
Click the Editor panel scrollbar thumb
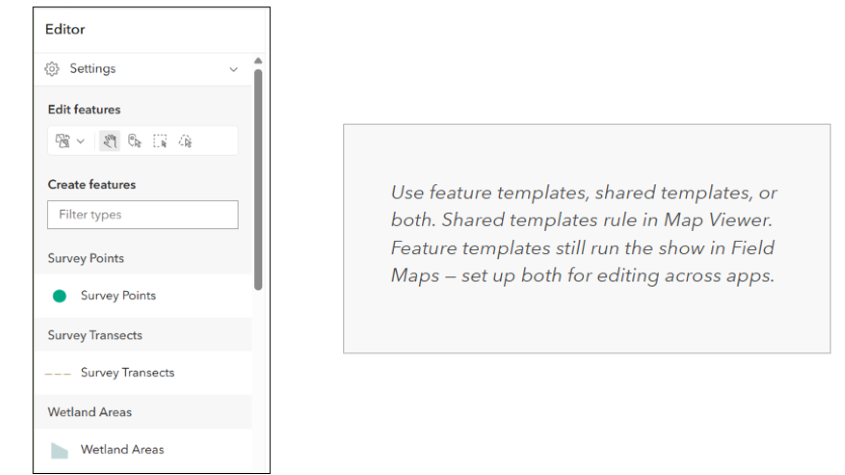(258, 180)
